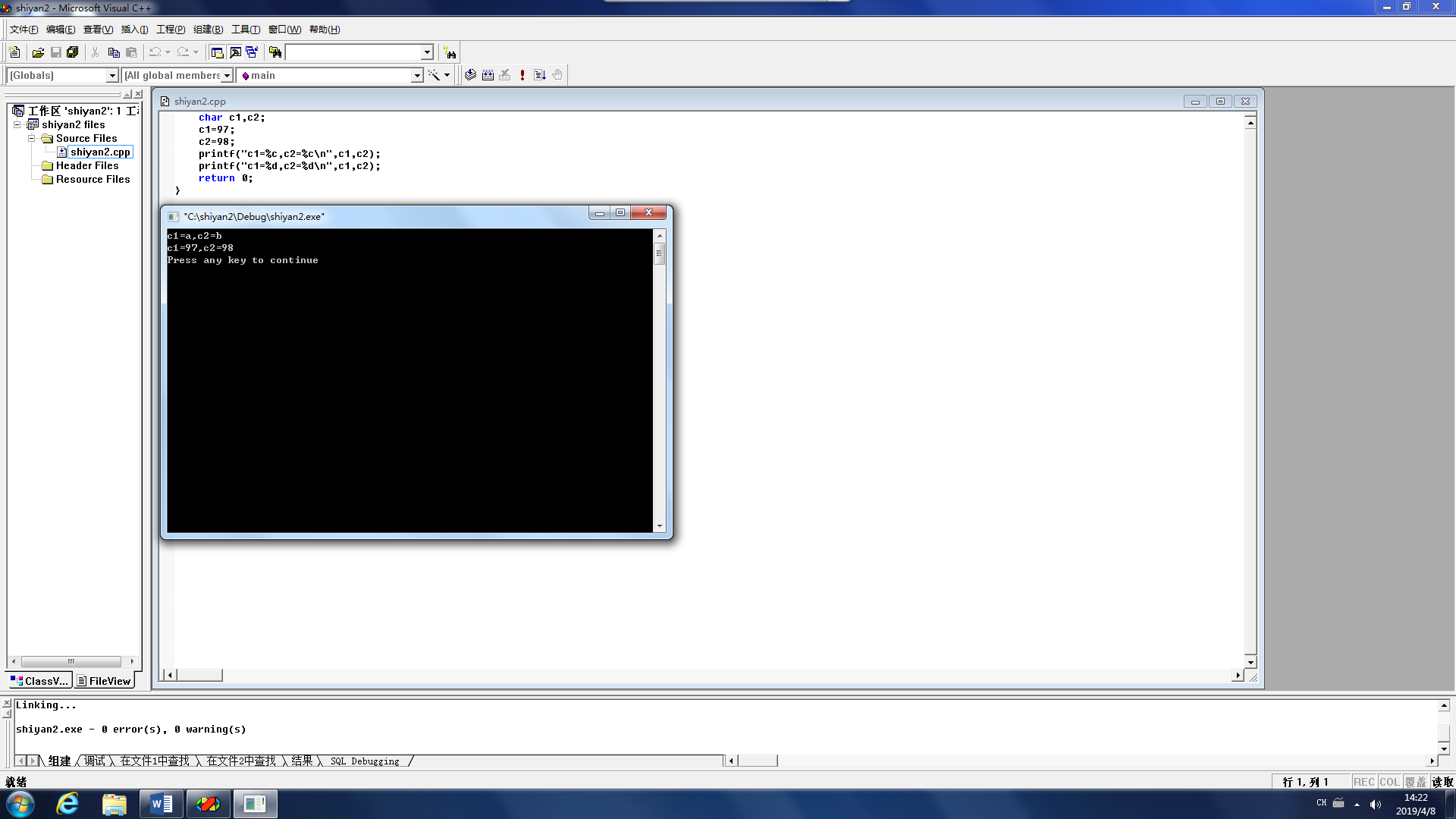The image size is (1456, 819).
Task: Switch to the 结果 output tab
Action: pos(302,761)
